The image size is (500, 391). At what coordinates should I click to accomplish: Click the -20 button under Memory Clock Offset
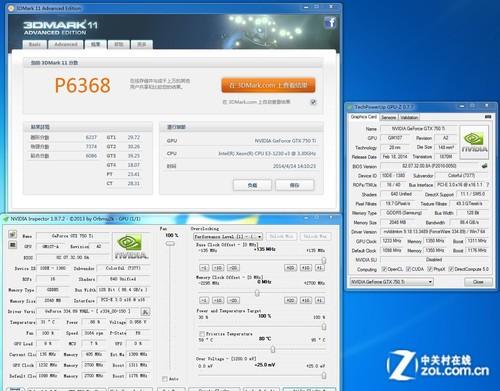tap(233, 300)
